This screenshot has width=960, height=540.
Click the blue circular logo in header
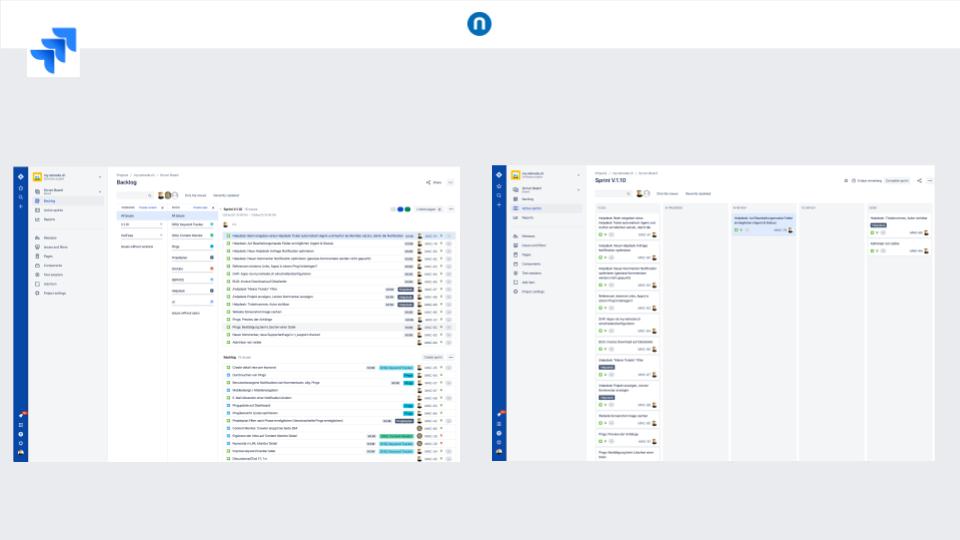click(479, 24)
